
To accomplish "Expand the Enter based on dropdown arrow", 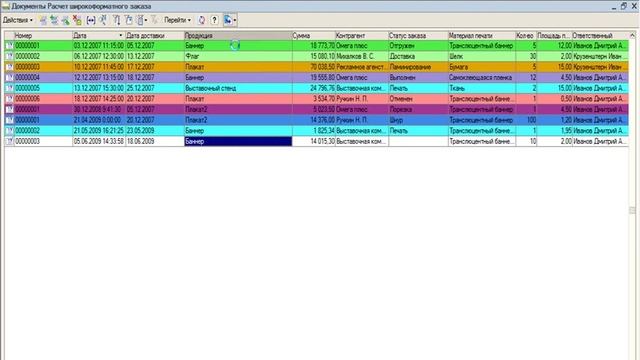I will click(235, 20).
